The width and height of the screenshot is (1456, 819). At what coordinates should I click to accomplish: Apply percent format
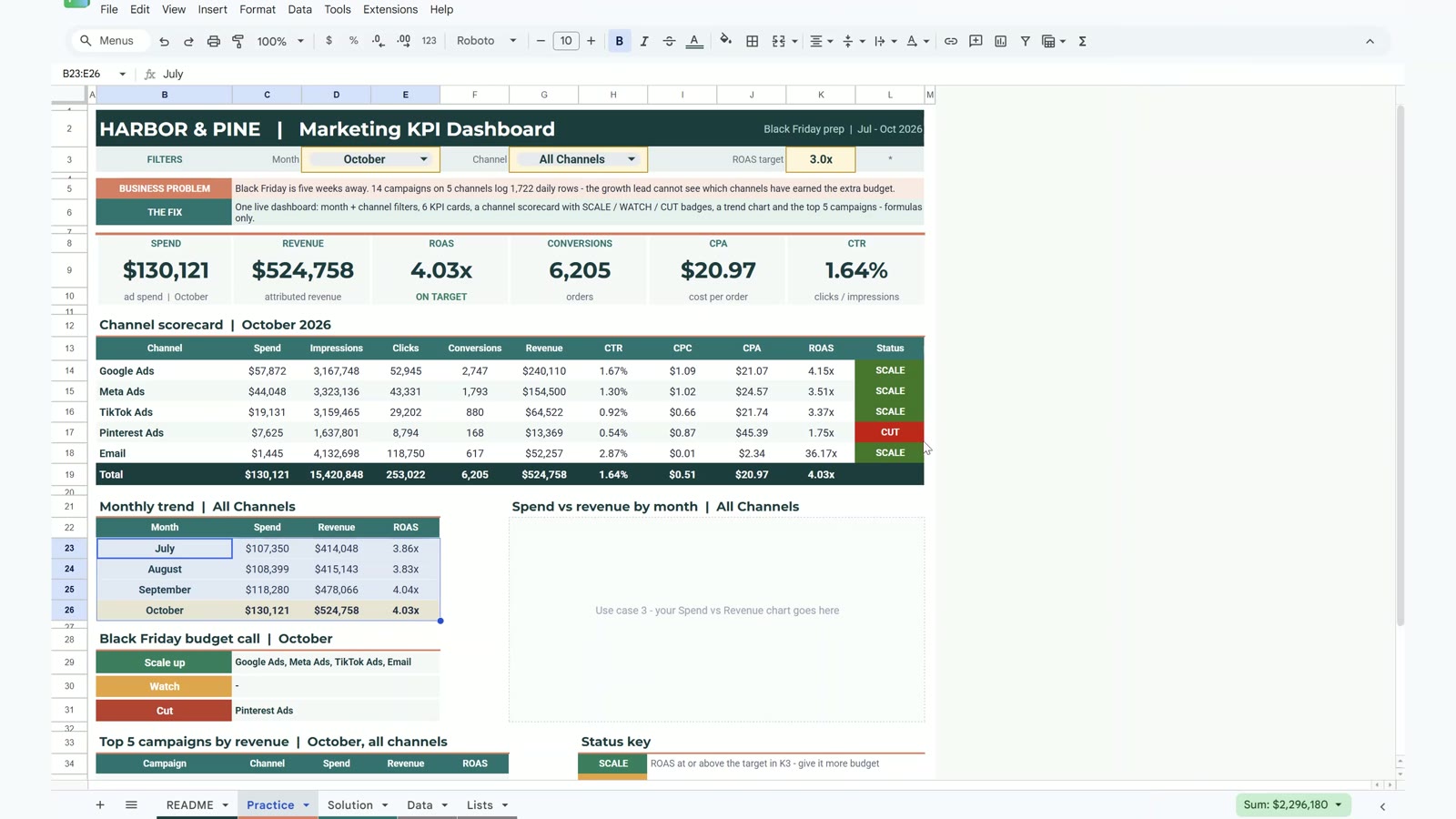353,41
